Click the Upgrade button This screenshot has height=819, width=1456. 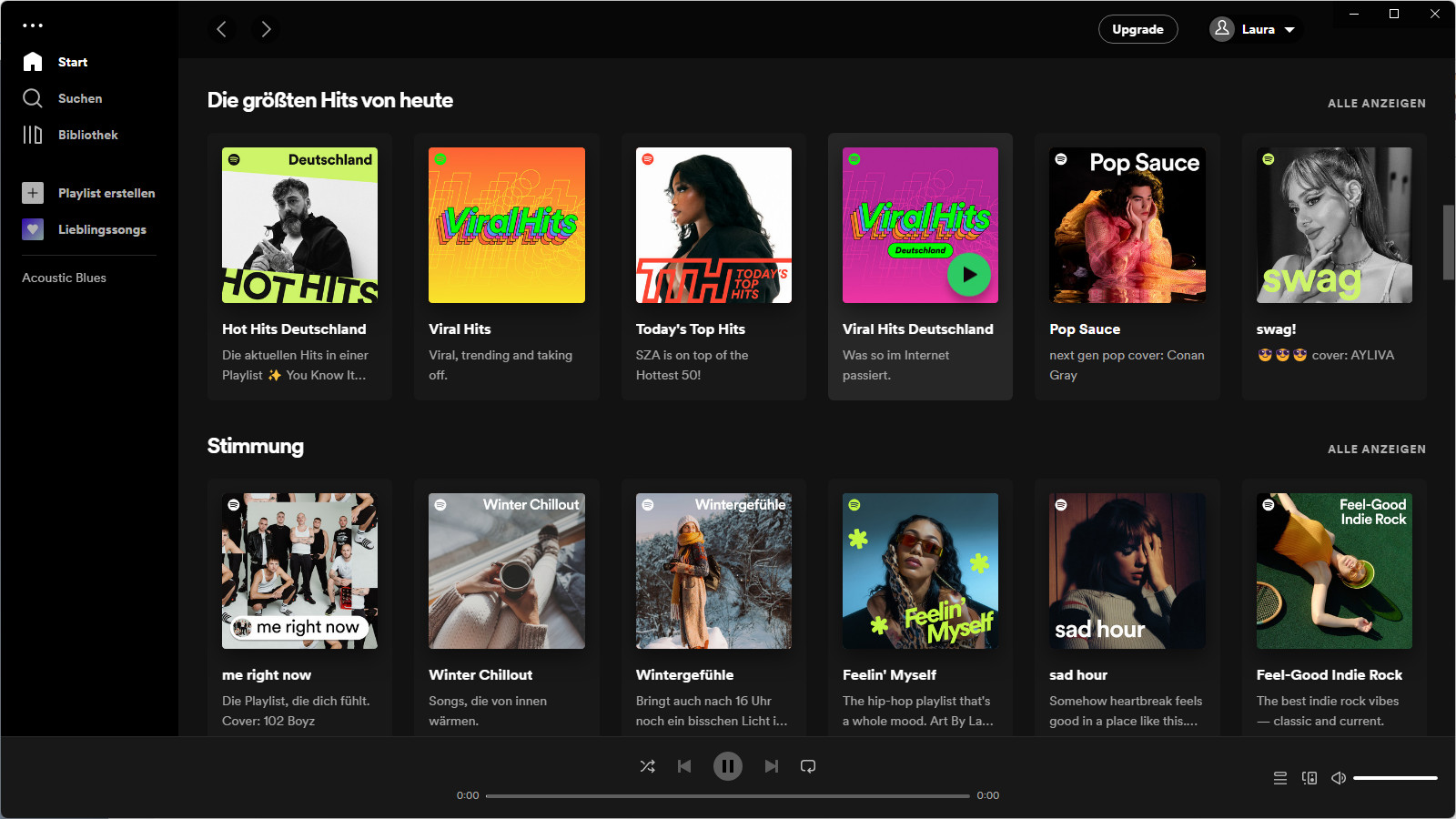1137,29
